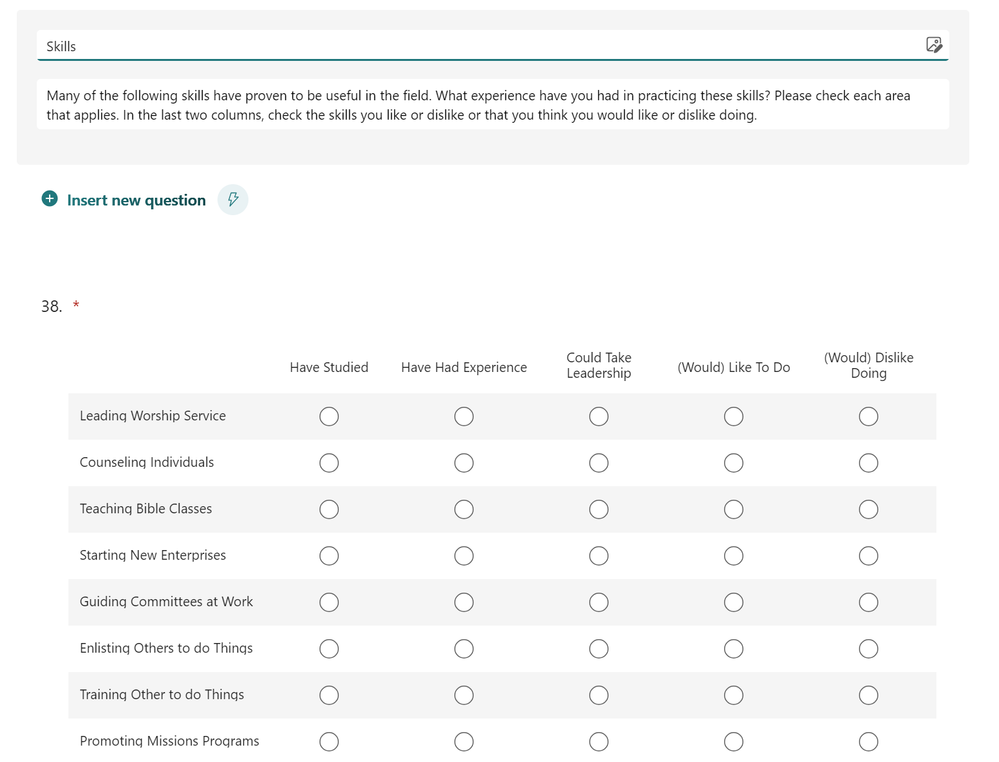Edit the Skills section title field
Viewport: 999px width, 762px height.
(480, 46)
